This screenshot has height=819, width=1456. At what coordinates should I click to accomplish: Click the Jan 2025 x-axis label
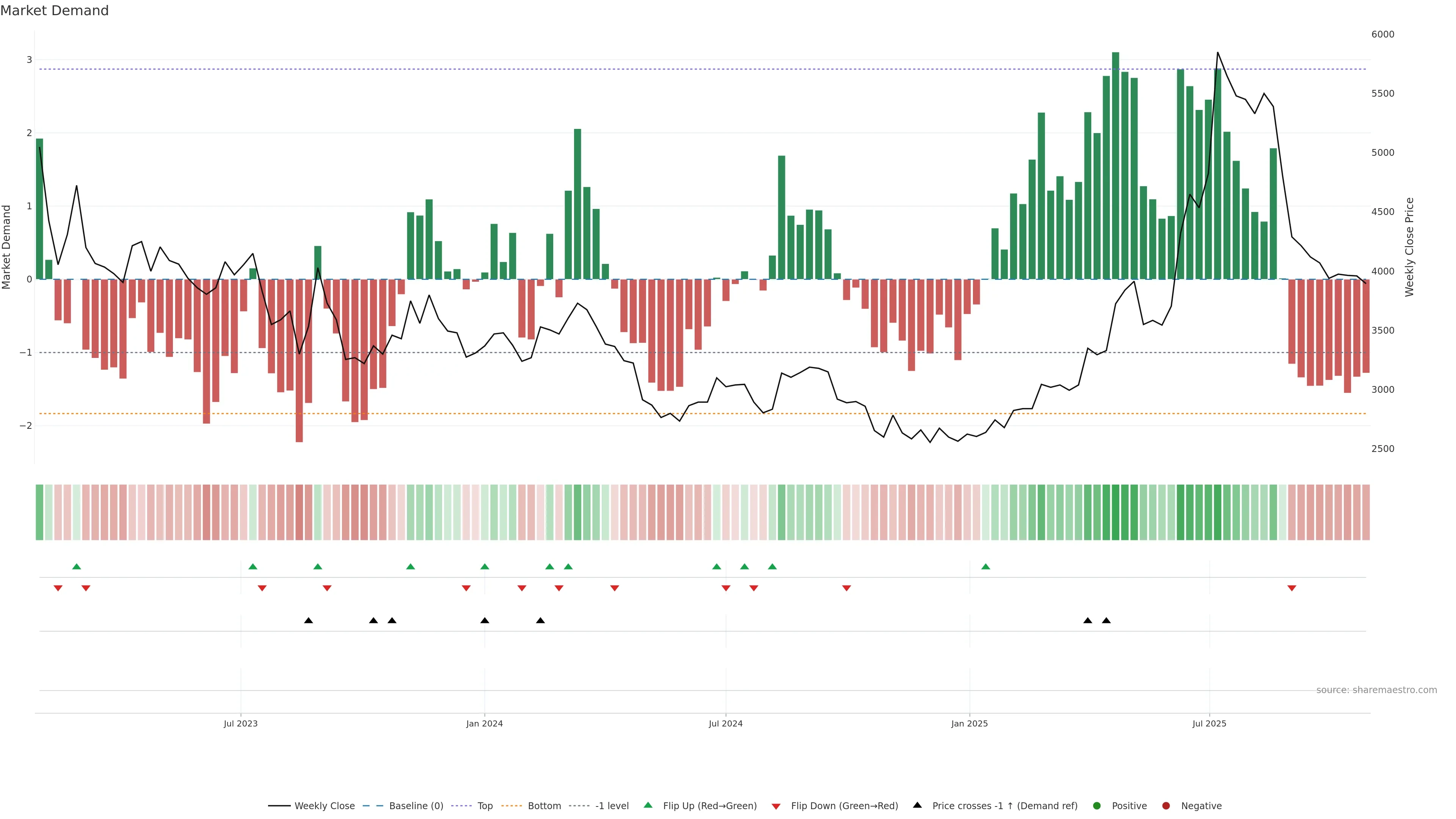[x=970, y=723]
